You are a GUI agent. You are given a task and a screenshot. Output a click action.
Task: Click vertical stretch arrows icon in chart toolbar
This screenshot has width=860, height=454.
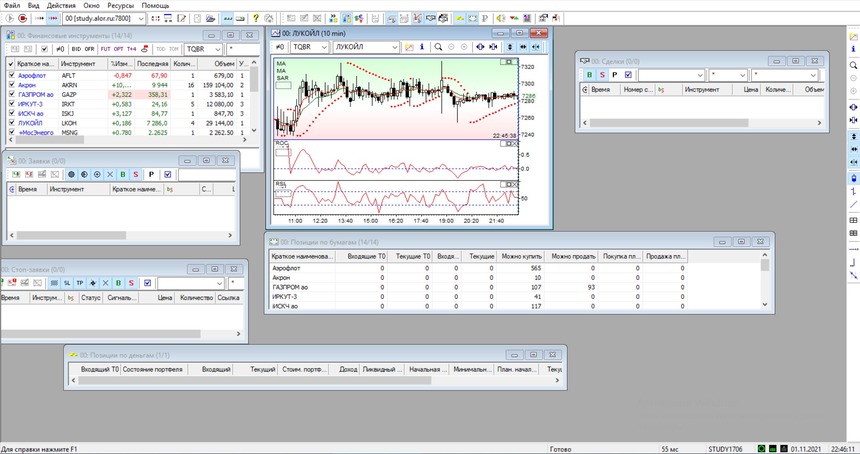(x=510, y=47)
